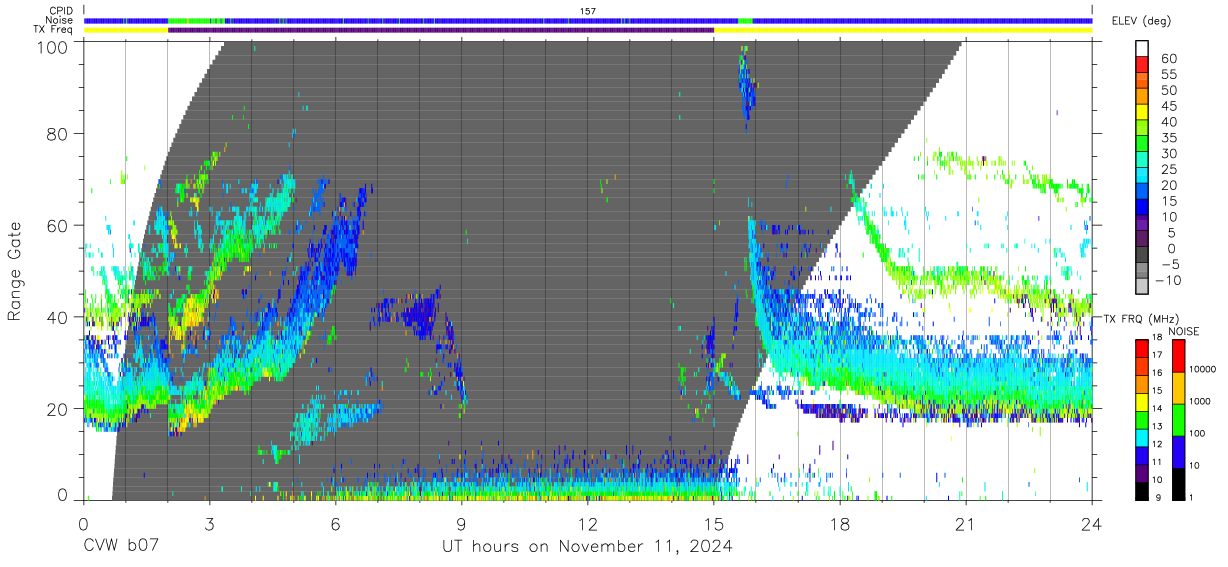This screenshot has height=567, width=1228.
Task: Select the yellow 14–15 MHz TX FRQ segment
Action: click(x=1142, y=401)
